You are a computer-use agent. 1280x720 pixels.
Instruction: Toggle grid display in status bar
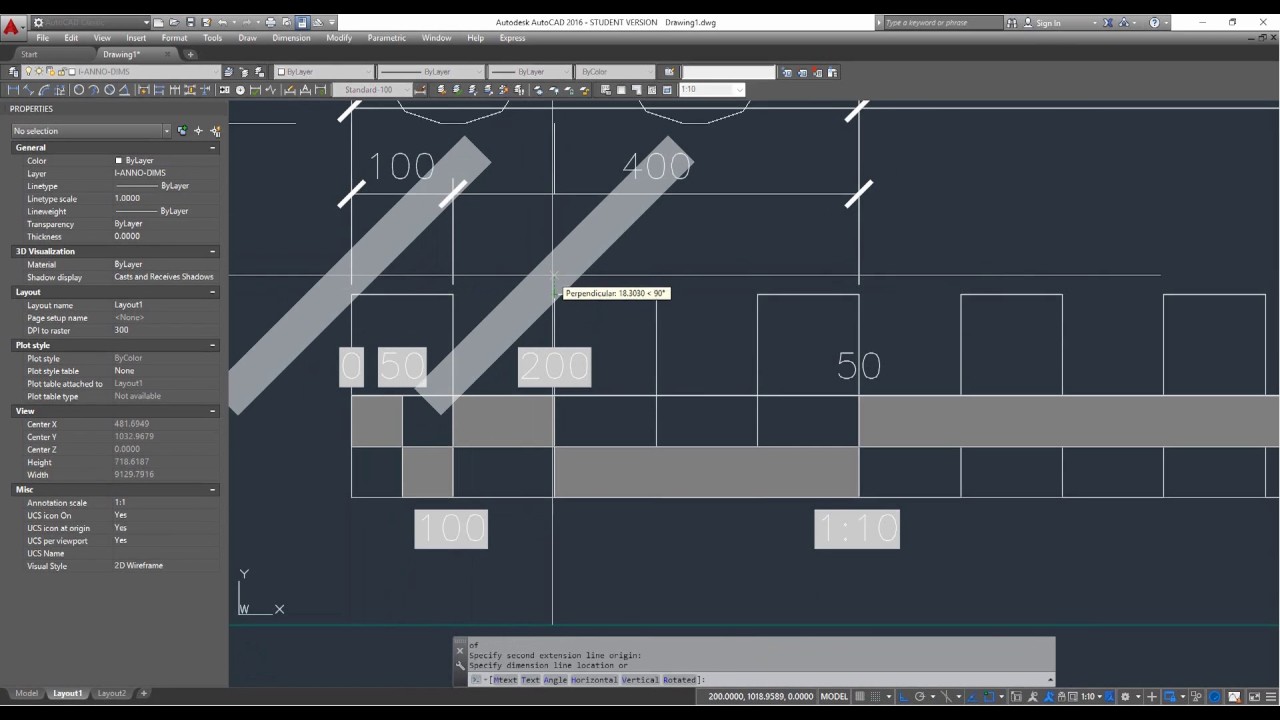point(860,696)
